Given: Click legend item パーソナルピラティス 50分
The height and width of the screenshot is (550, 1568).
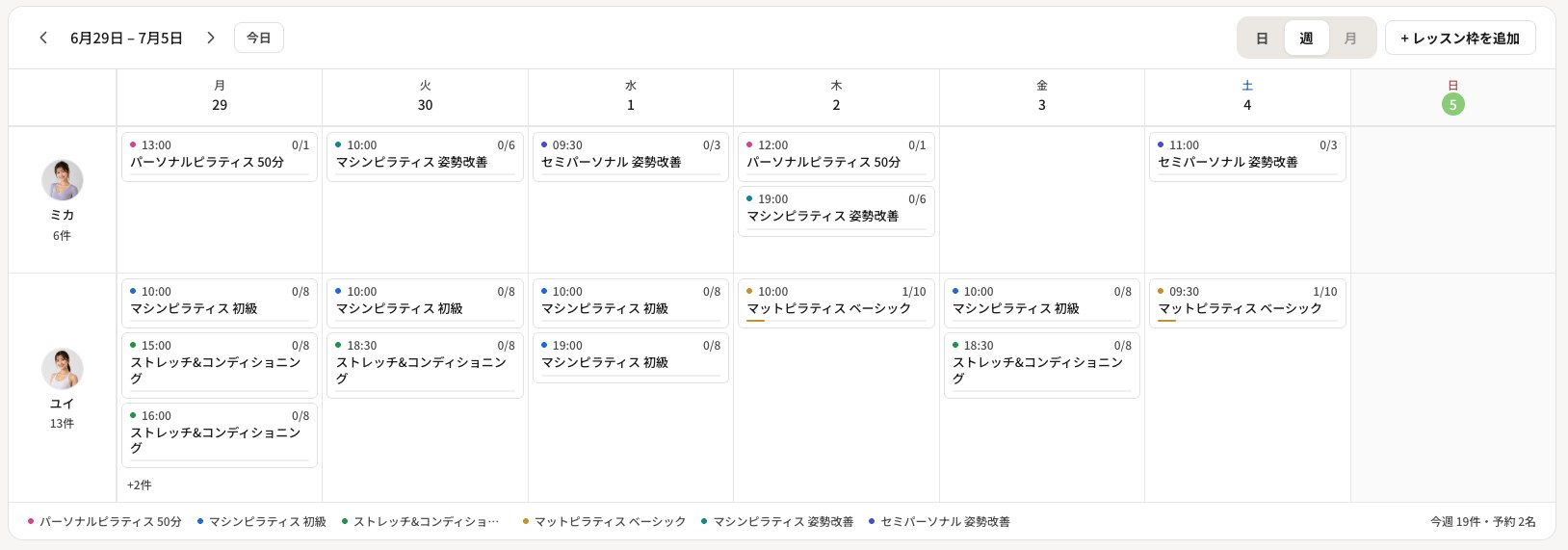Looking at the screenshot, I should coord(104,522).
